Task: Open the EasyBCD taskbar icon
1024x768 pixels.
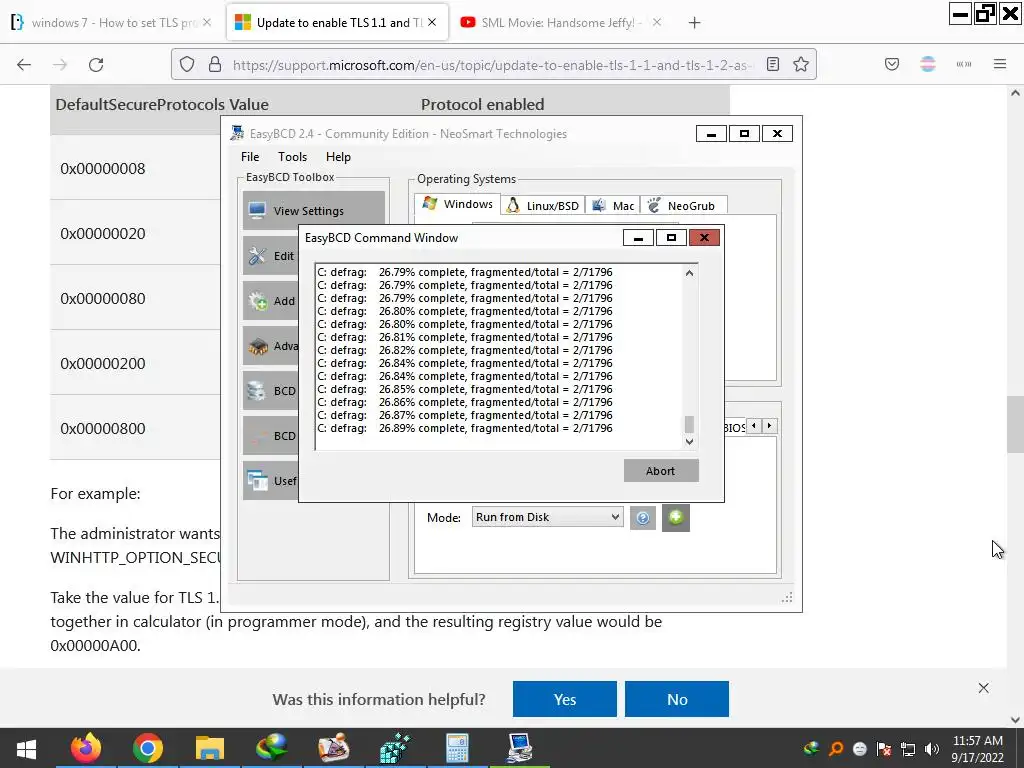Action: (x=520, y=748)
